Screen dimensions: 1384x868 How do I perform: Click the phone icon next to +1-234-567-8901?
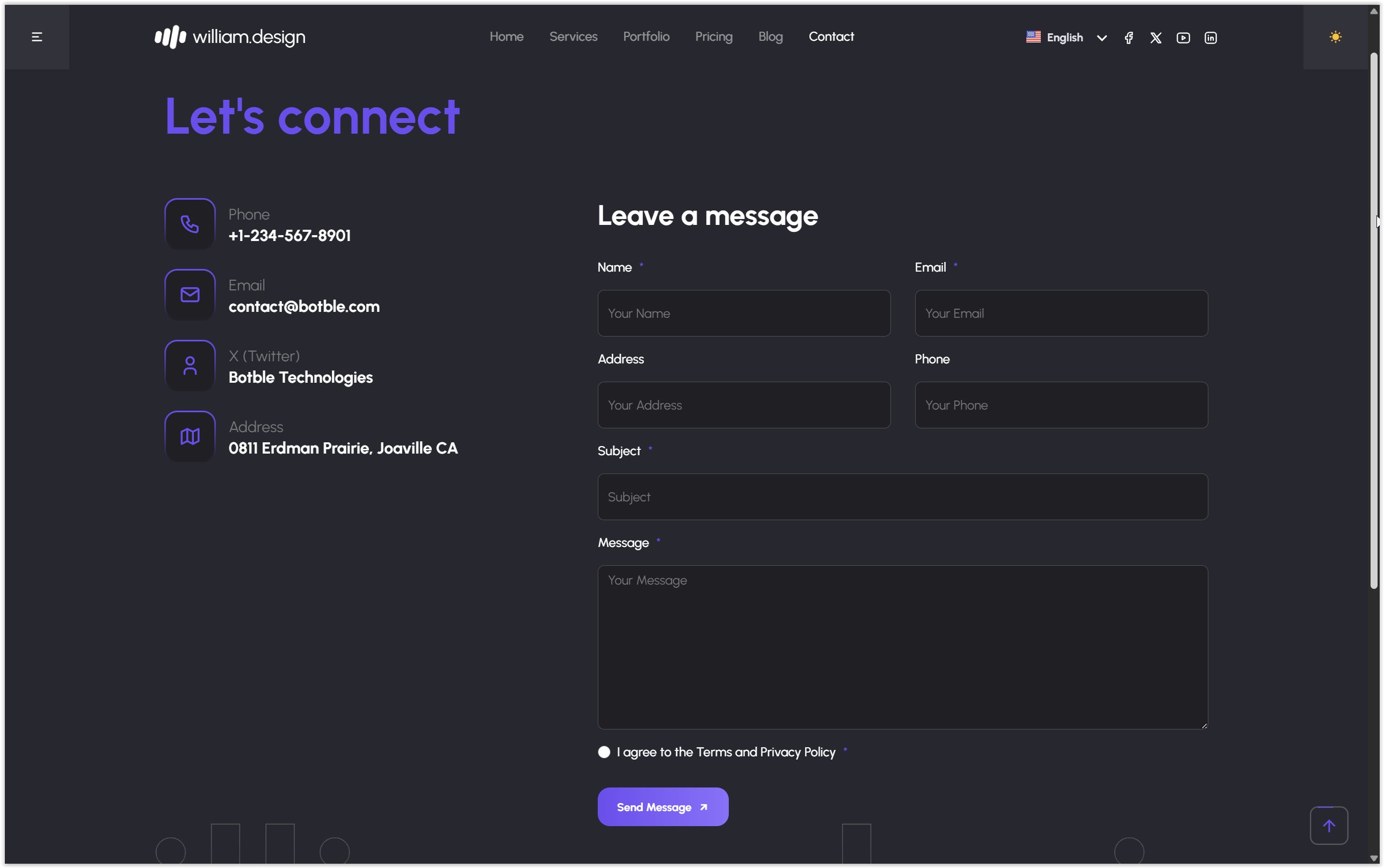pyautogui.click(x=189, y=224)
